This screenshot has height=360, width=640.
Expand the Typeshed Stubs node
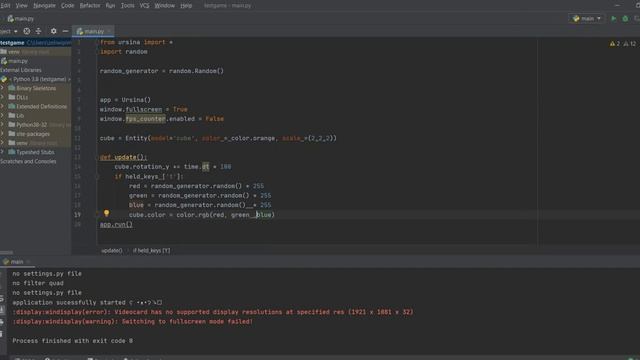click(x=2, y=152)
